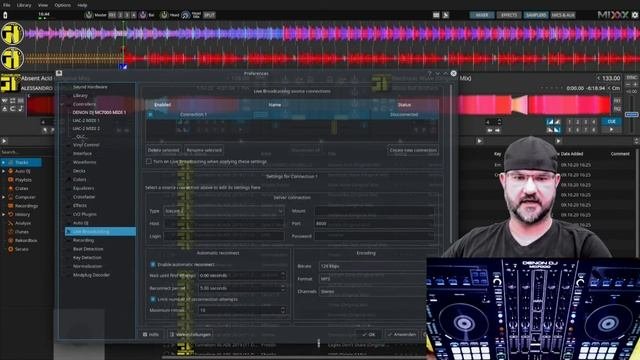This screenshot has width=640, height=360.
Task: Open the Channels dropdown
Action: point(373,292)
